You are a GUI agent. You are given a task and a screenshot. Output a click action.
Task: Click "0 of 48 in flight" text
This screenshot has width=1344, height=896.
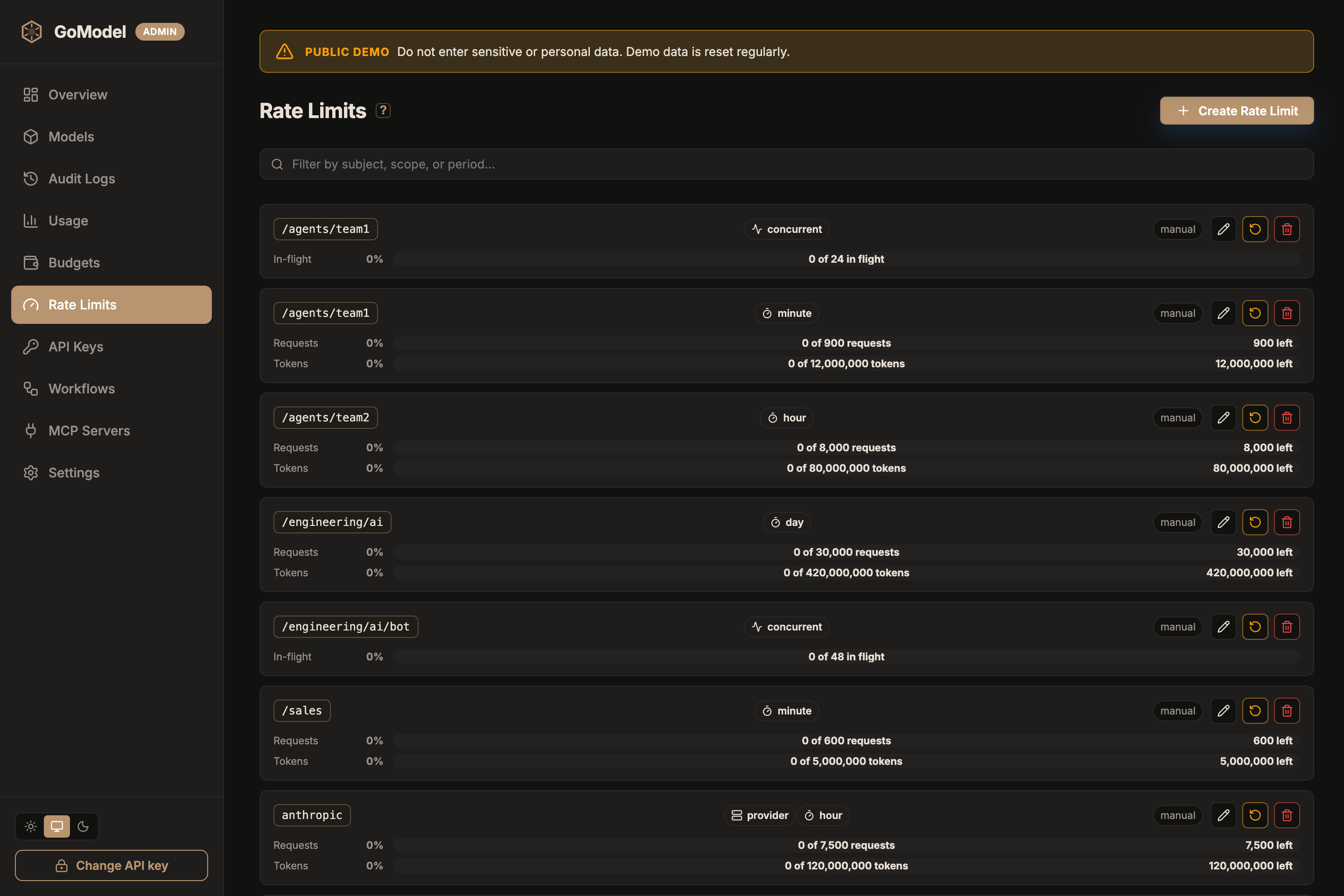tap(846, 657)
